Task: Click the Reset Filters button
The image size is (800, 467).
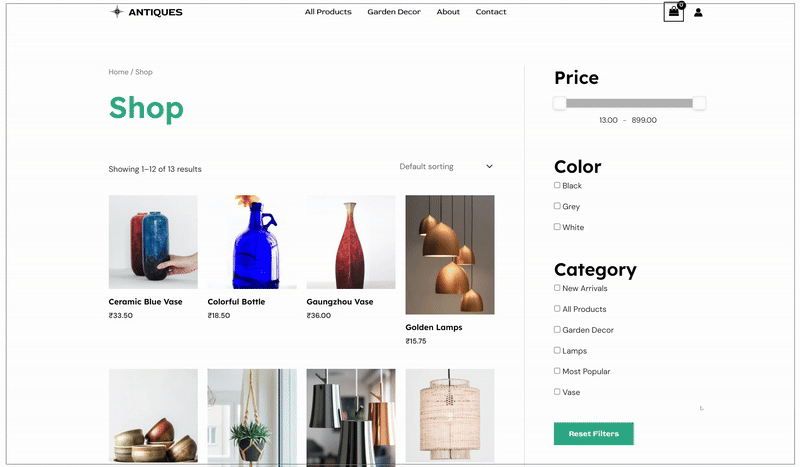Action: click(594, 433)
